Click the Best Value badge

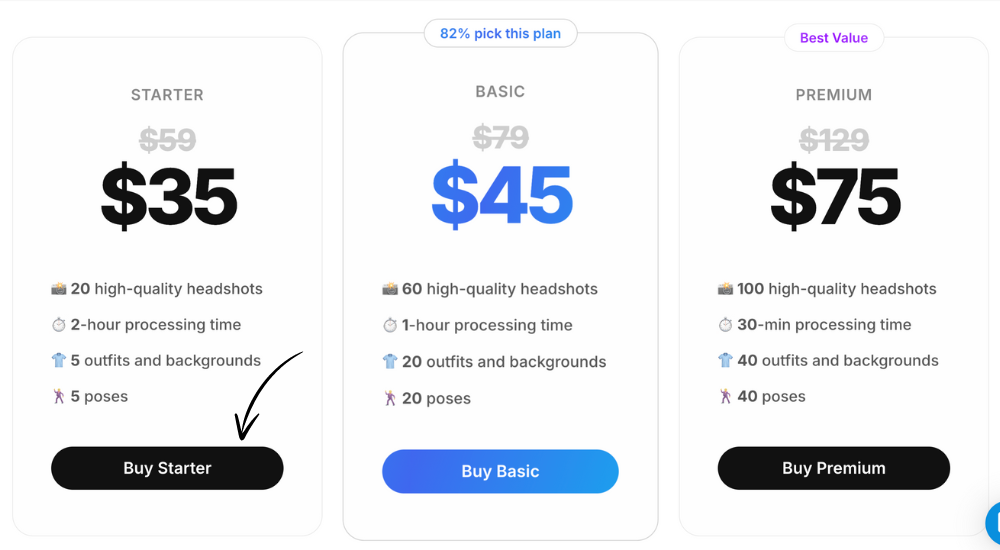click(x=834, y=38)
